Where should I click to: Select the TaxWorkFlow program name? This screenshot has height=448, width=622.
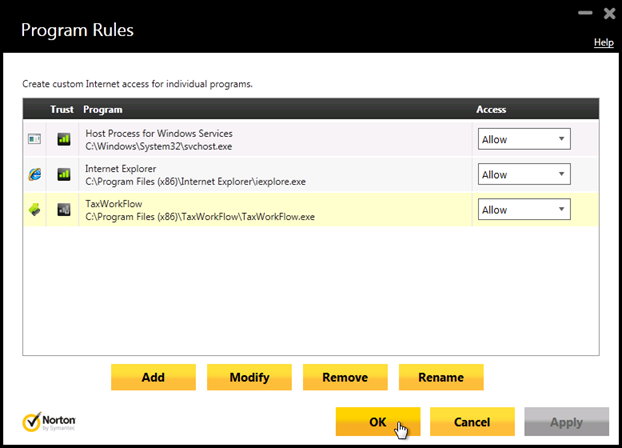tap(114, 204)
